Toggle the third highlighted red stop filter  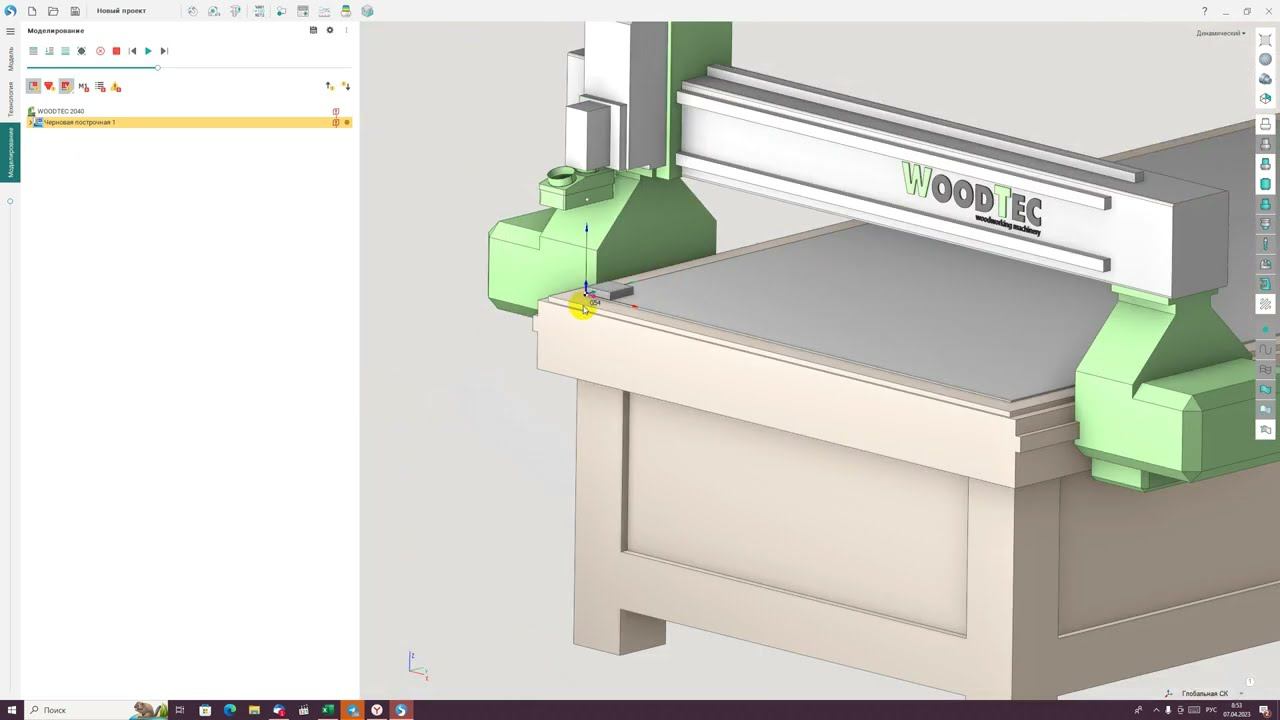click(66, 86)
